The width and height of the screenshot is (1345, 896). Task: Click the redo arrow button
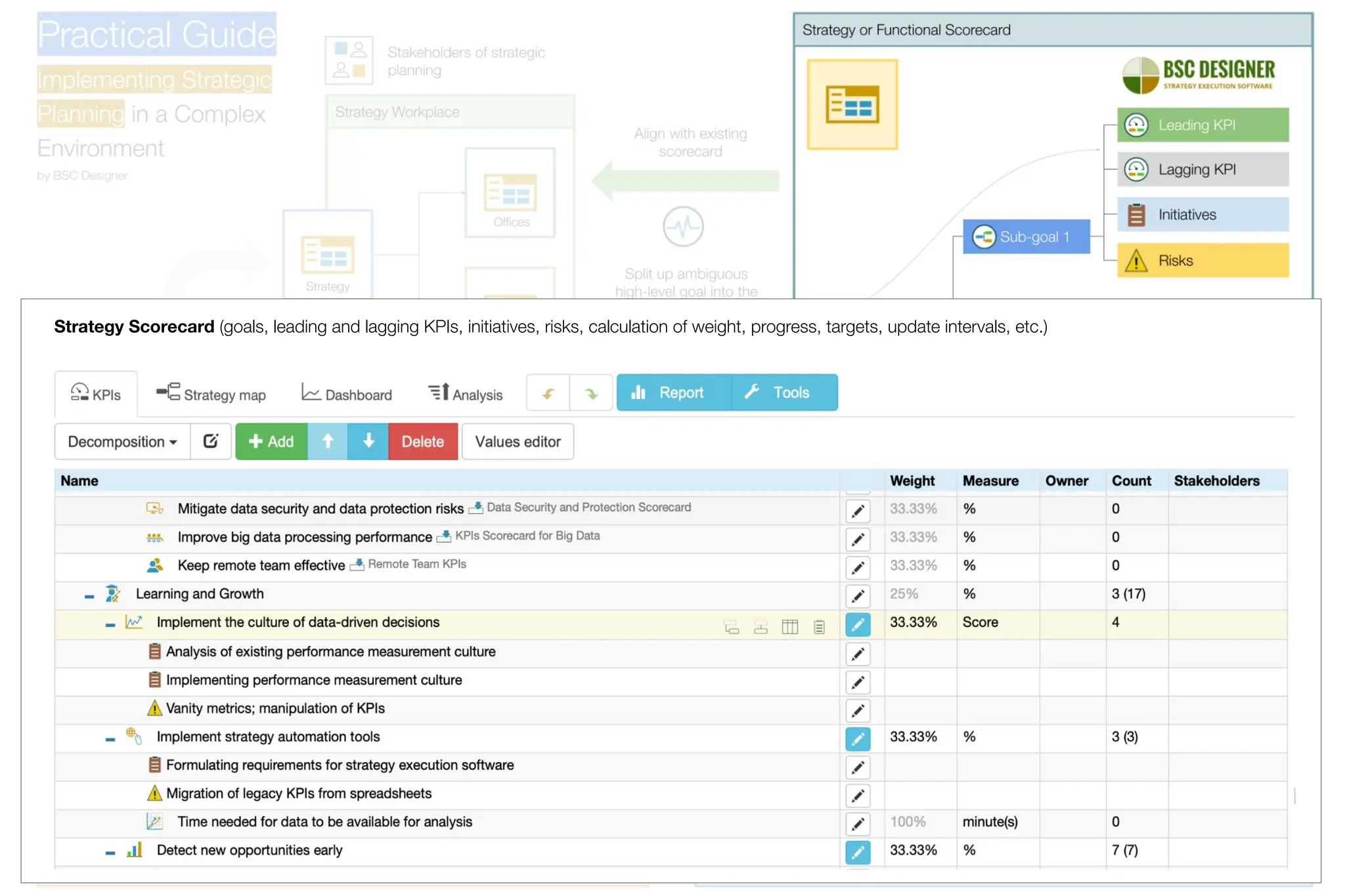tap(591, 393)
